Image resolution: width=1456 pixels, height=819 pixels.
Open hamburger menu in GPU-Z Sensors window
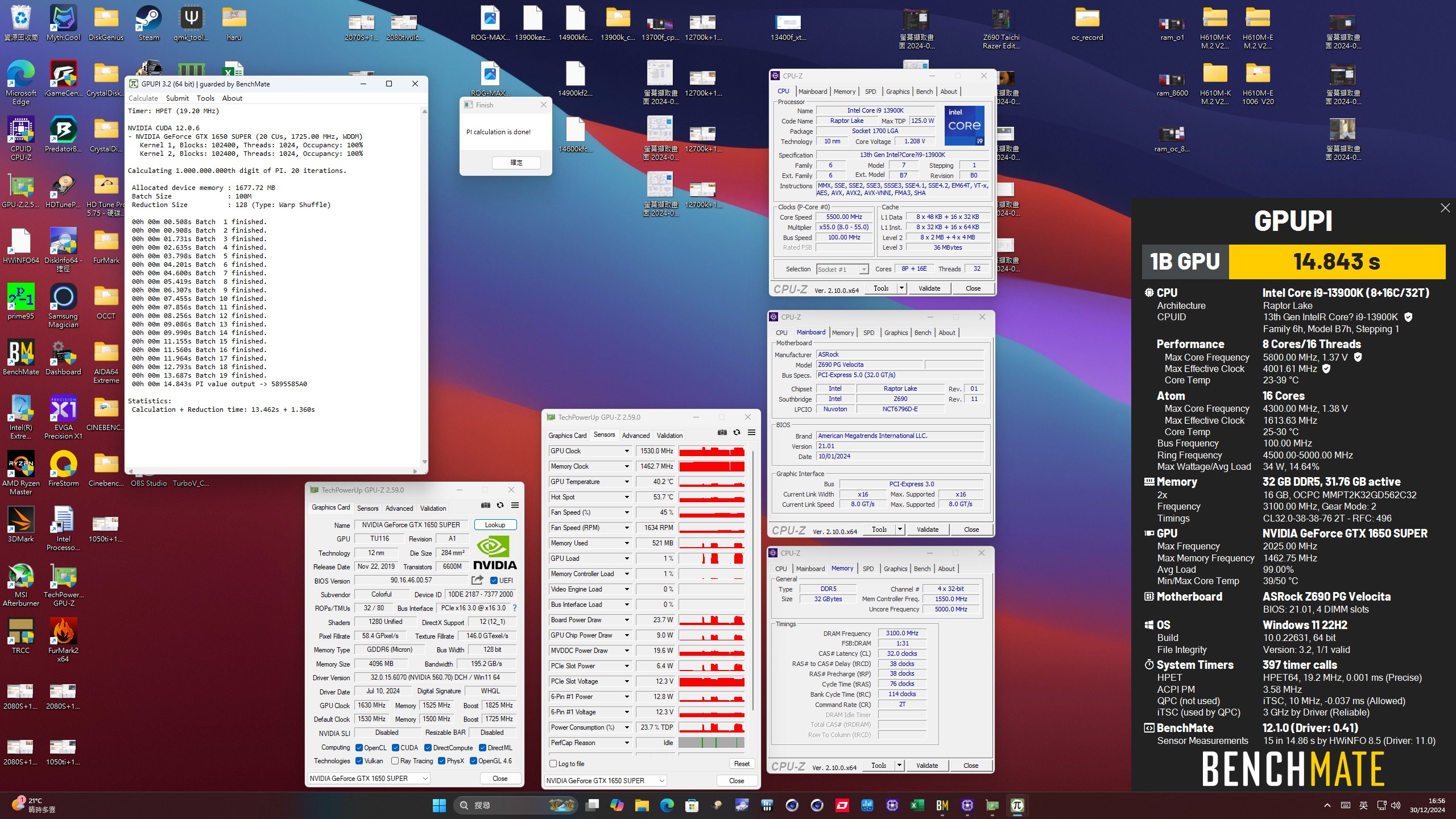click(751, 432)
